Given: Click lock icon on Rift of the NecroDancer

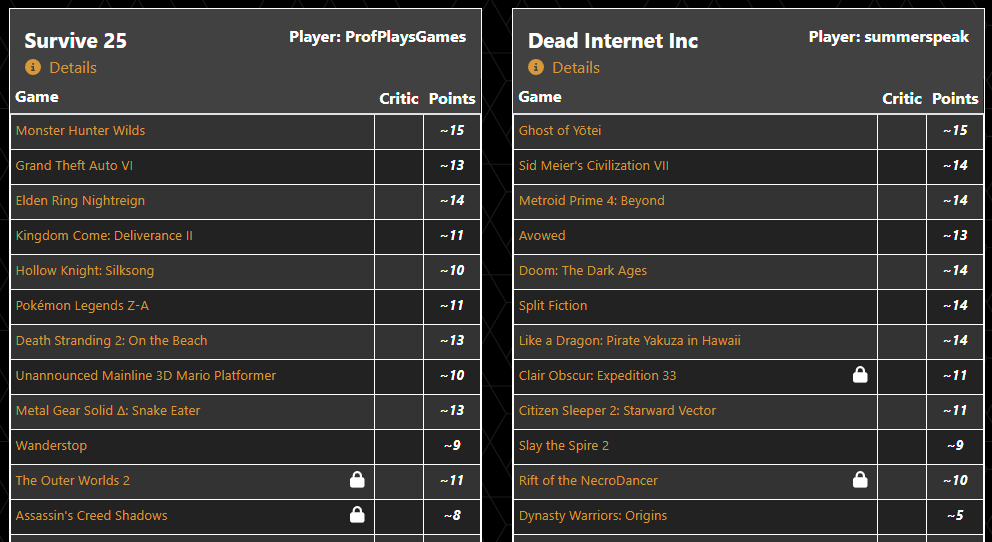Looking at the screenshot, I should pyautogui.click(x=860, y=480).
